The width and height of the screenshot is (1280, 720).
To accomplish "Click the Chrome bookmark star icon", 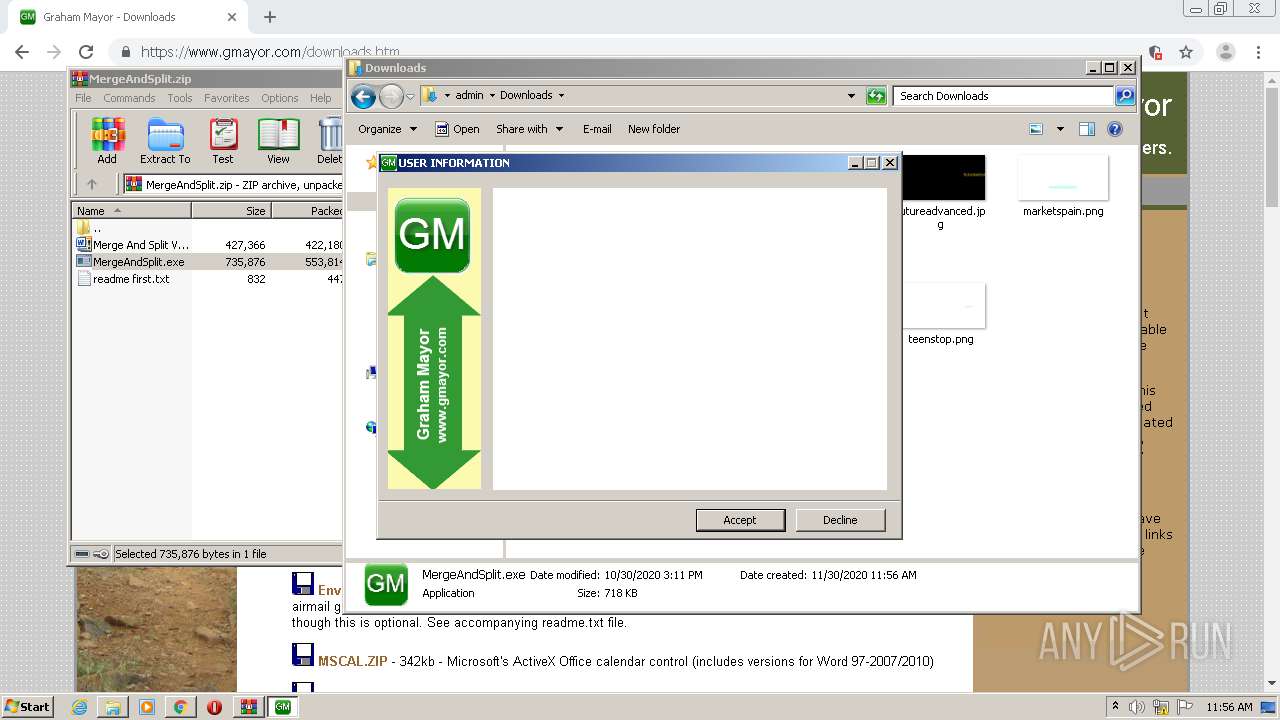I will 1186,52.
